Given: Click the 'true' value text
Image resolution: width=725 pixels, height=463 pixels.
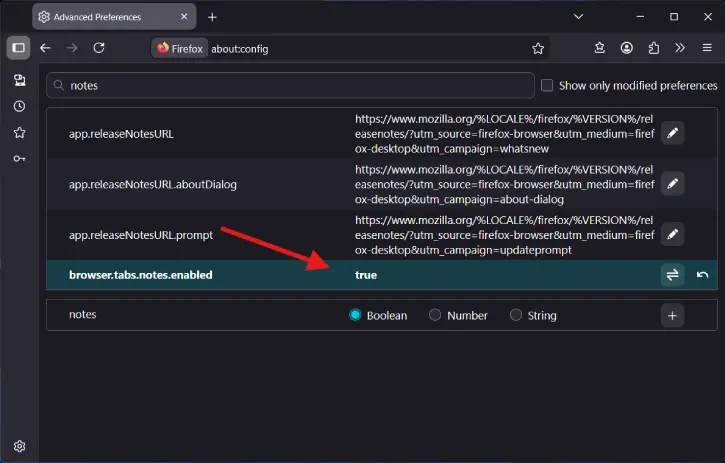Looking at the screenshot, I should 366,275.
